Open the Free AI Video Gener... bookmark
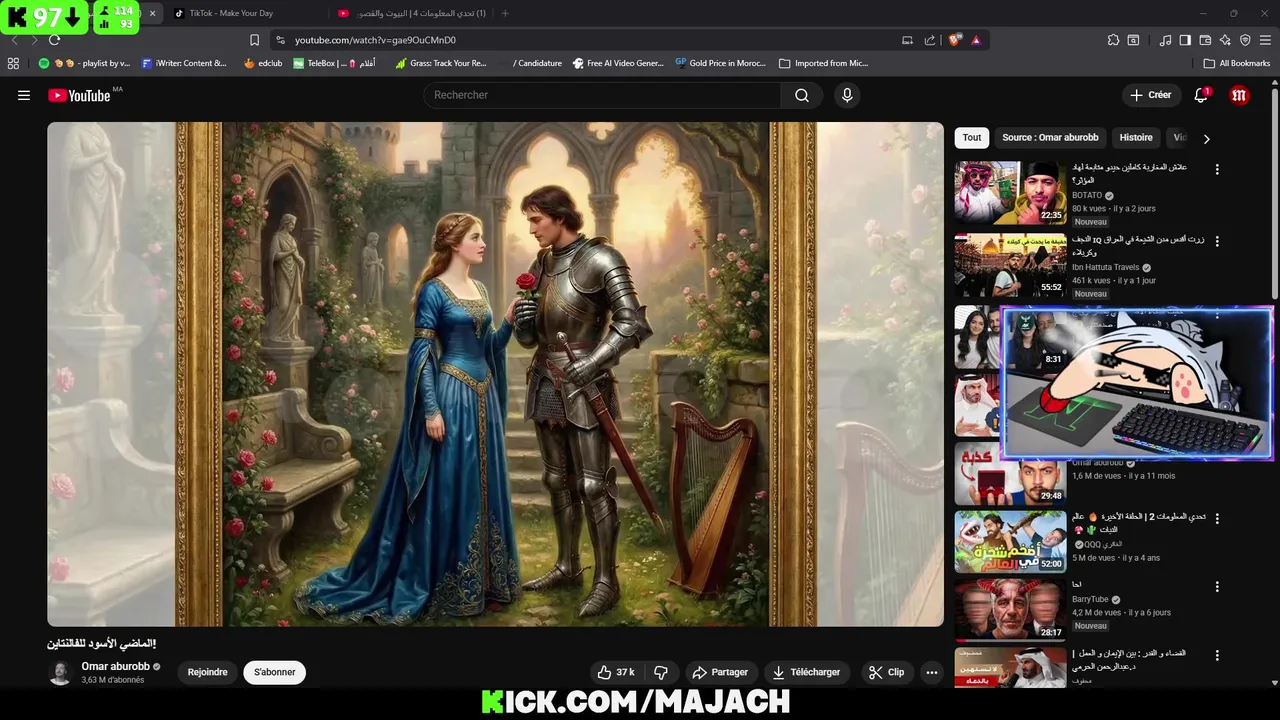 [618, 63]
